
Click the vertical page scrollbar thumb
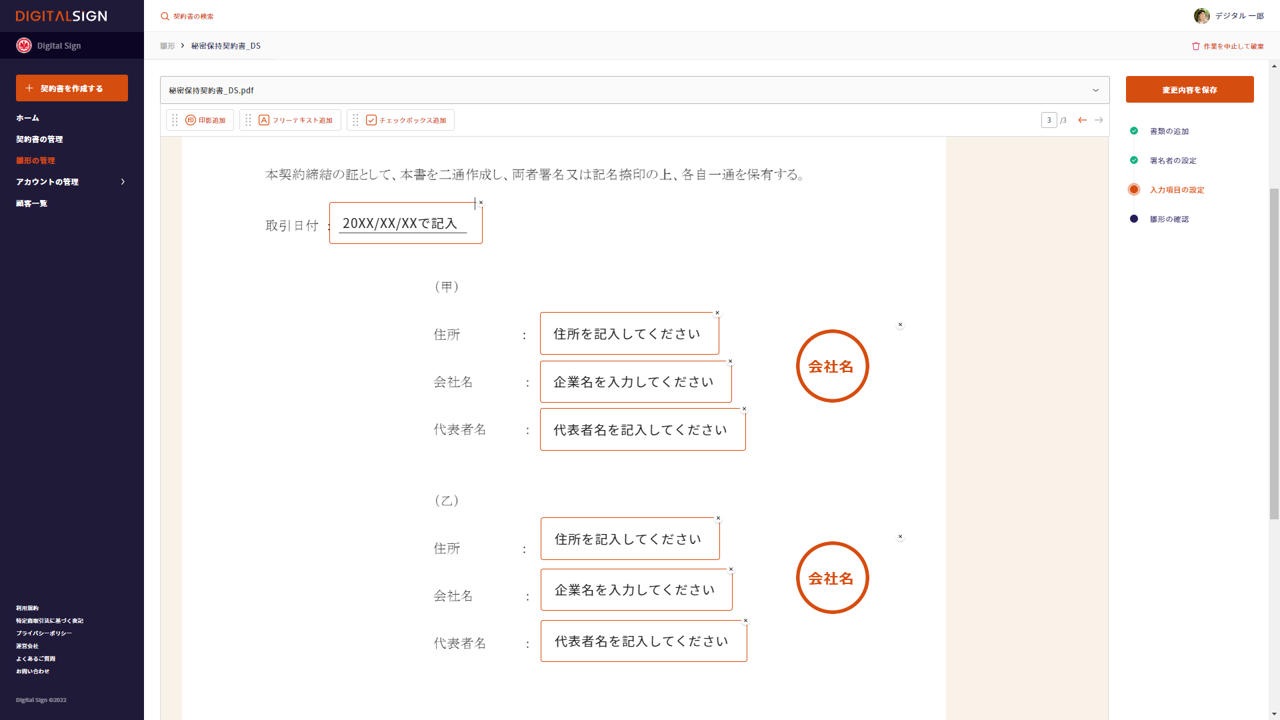pos(1273,350)
